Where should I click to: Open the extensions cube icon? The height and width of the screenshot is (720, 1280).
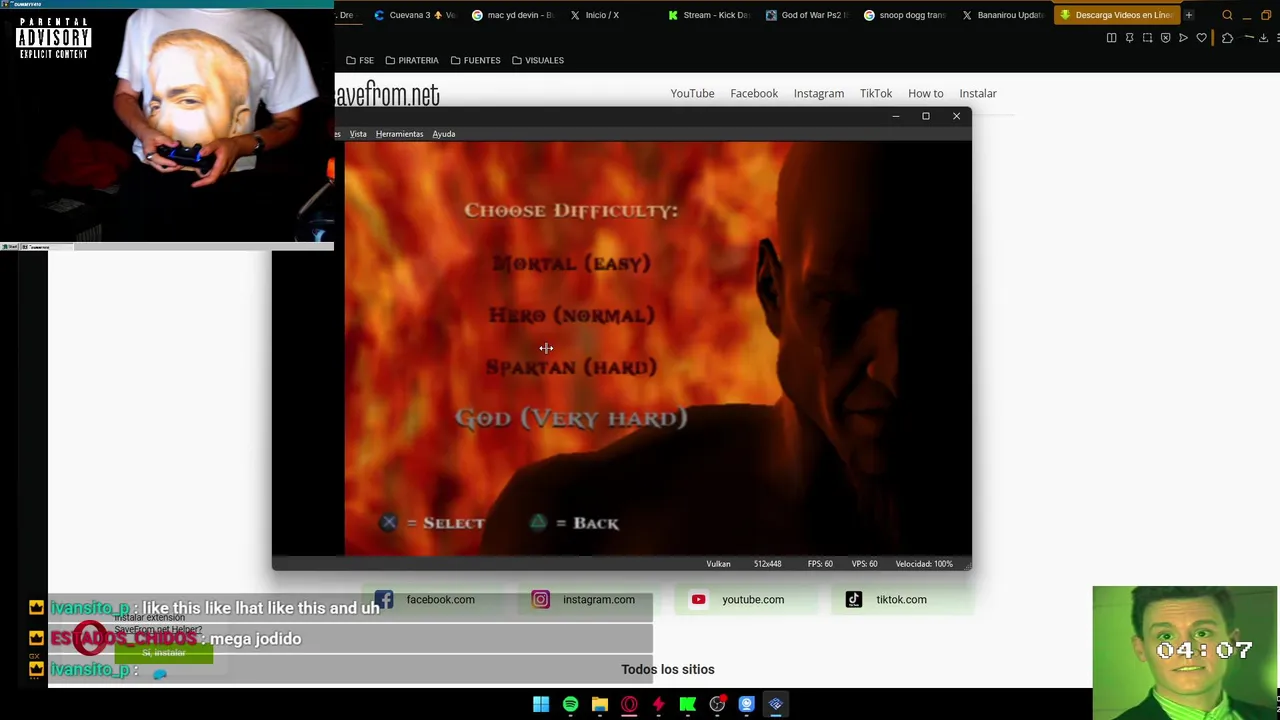coord(1228,38)
